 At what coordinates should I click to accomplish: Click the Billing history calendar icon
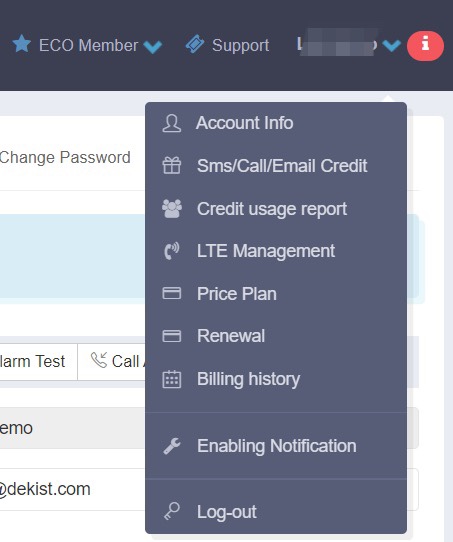coord(172,379)
